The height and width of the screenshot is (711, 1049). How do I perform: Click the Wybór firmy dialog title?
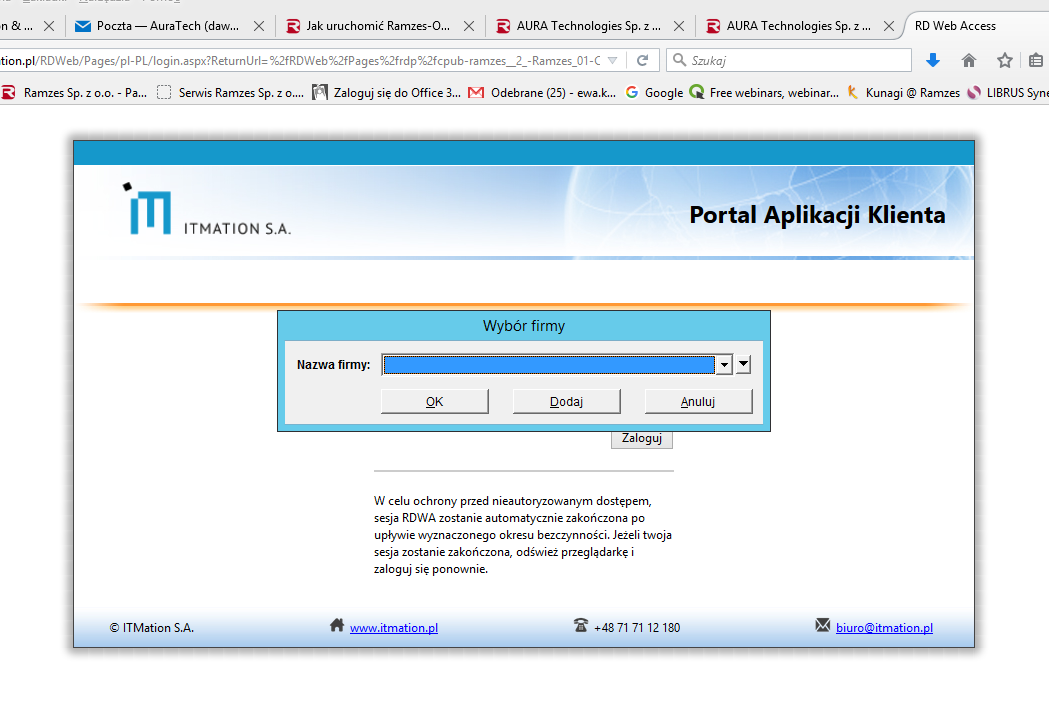tap(524, 326)
